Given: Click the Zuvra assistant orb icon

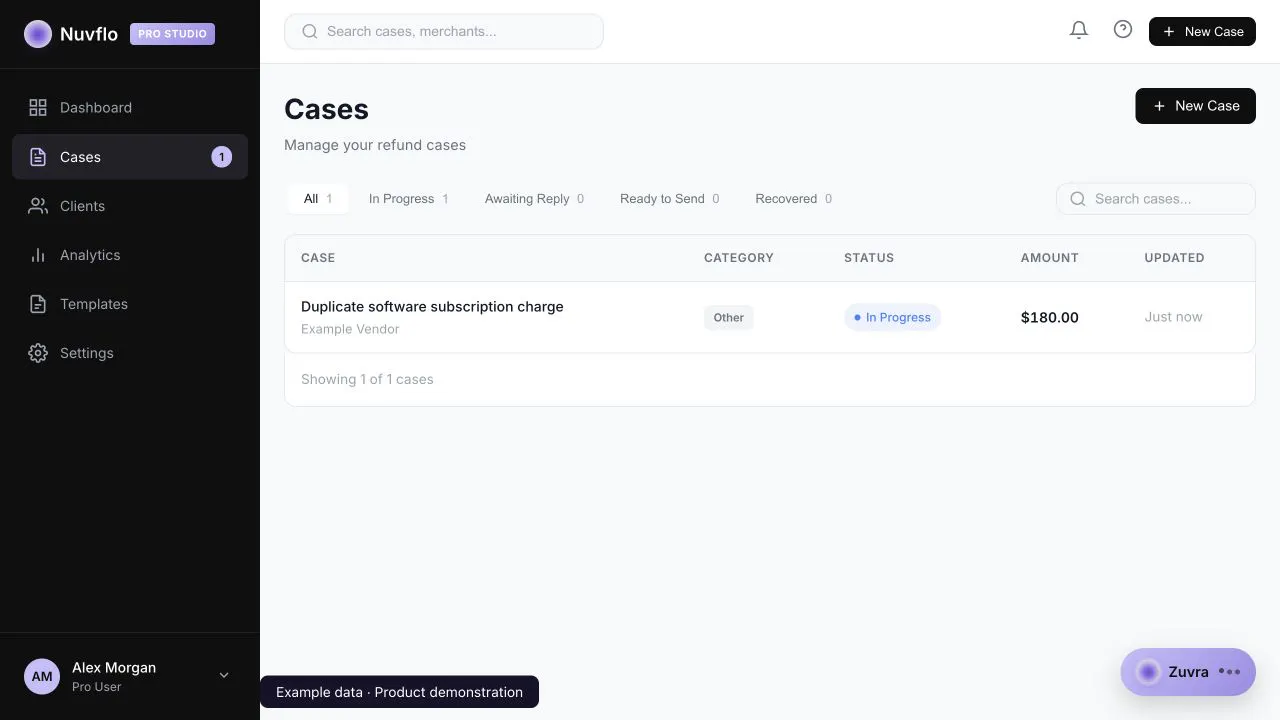Looking at the screenshot, I should [1148, 672].
